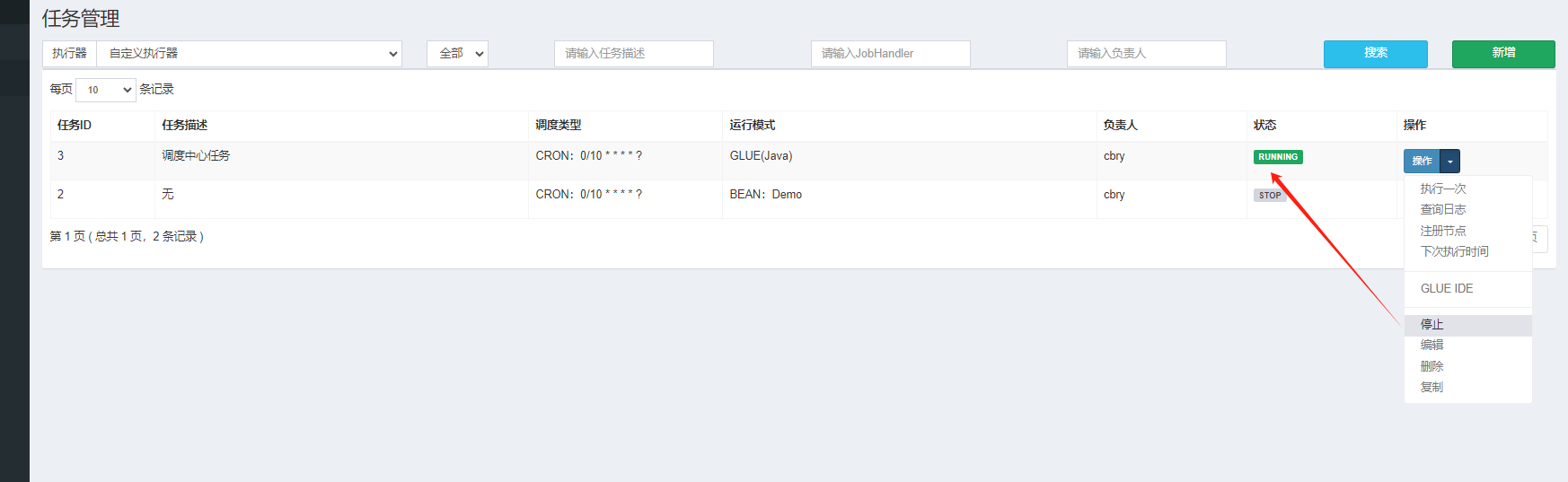Open the 全部 status filter dropdown

[457, 54]
